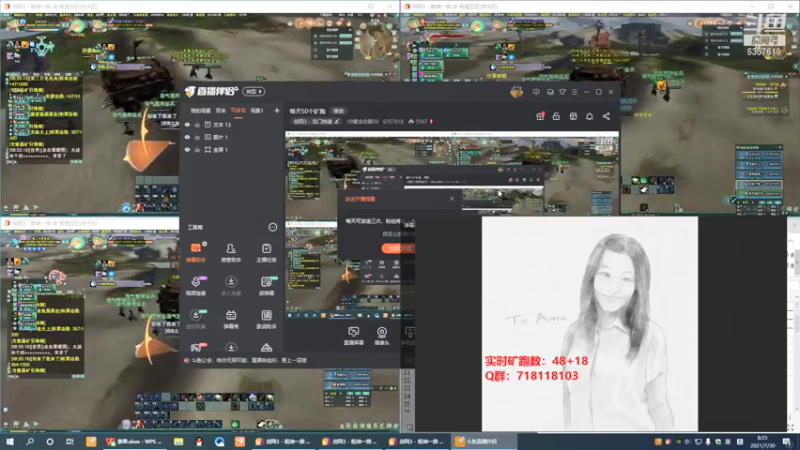
Task: Click the 摄像头 camera icon below preview
Action: click(x=382, y=336)
